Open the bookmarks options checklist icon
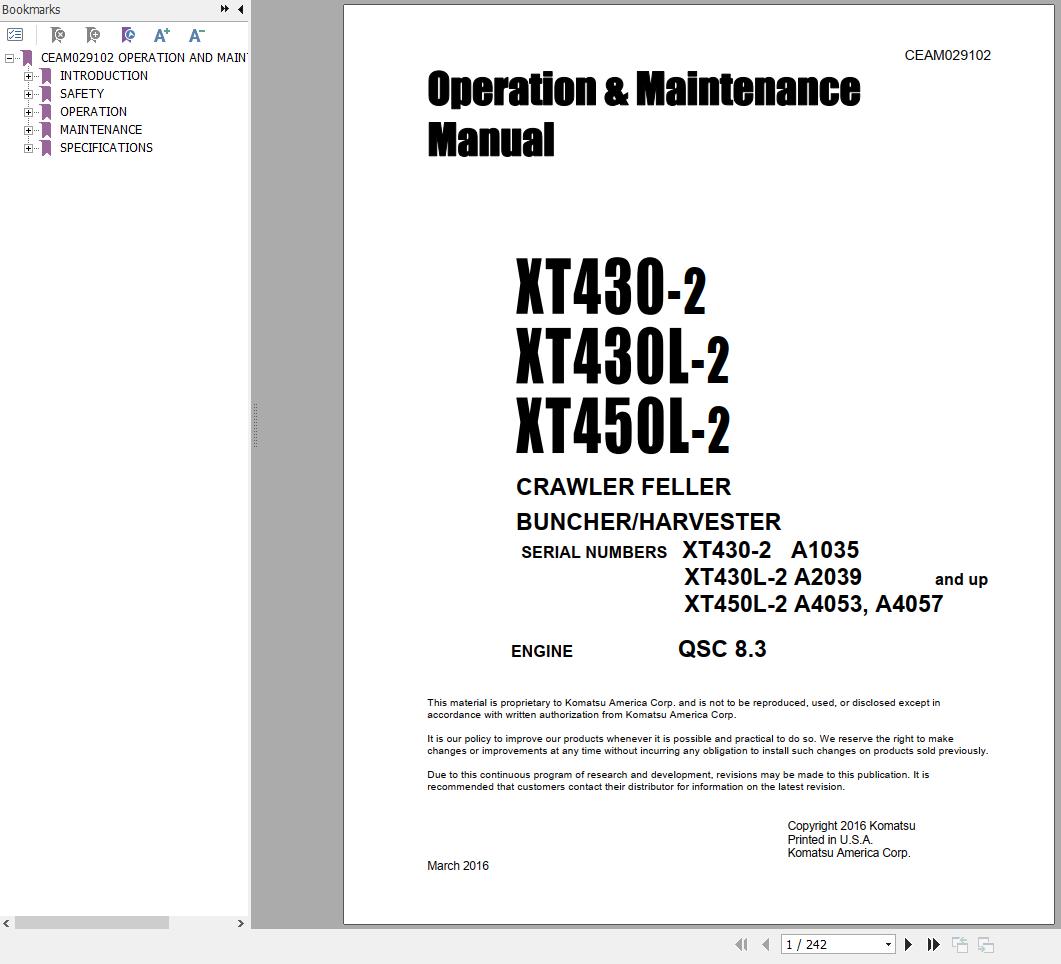Viewport: 1061px width, 964px height. (x=15, y=35)
